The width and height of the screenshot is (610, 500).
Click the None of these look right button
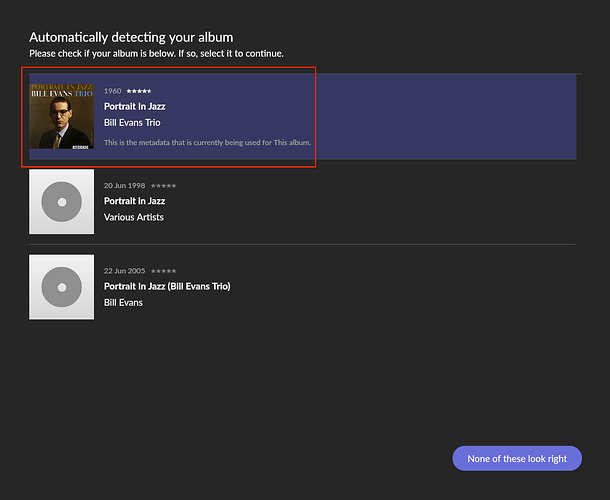click(517, 458)
